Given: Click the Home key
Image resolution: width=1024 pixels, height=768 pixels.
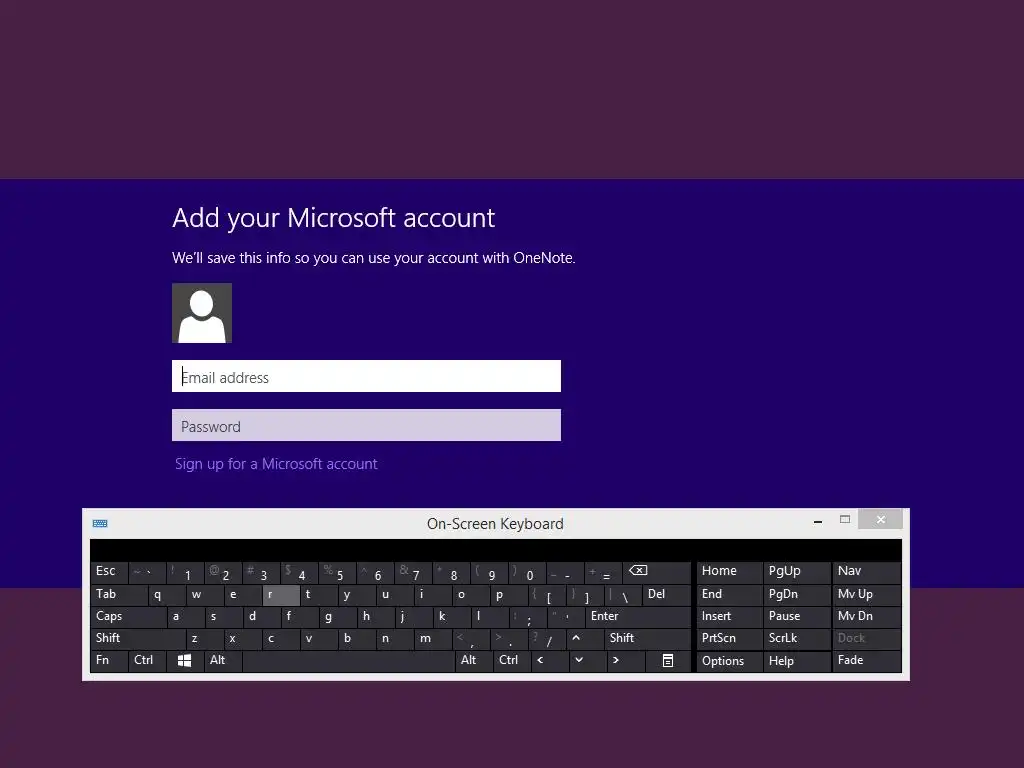Looking at the screenshot, I should (729, 573).
